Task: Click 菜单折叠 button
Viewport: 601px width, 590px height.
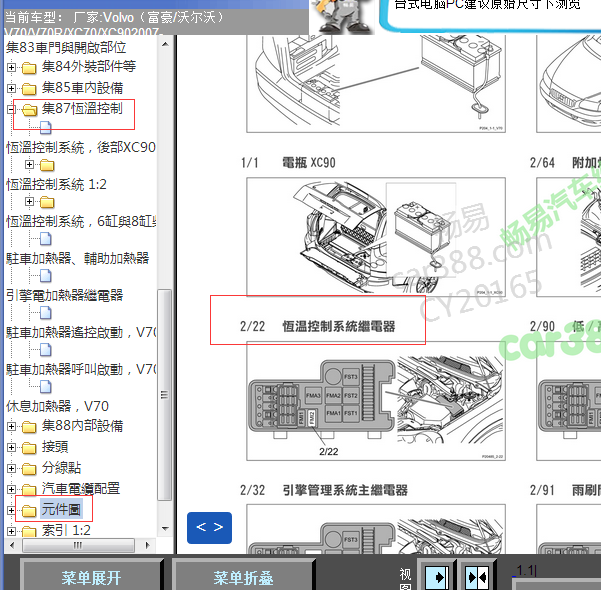Action: point(243,577)
